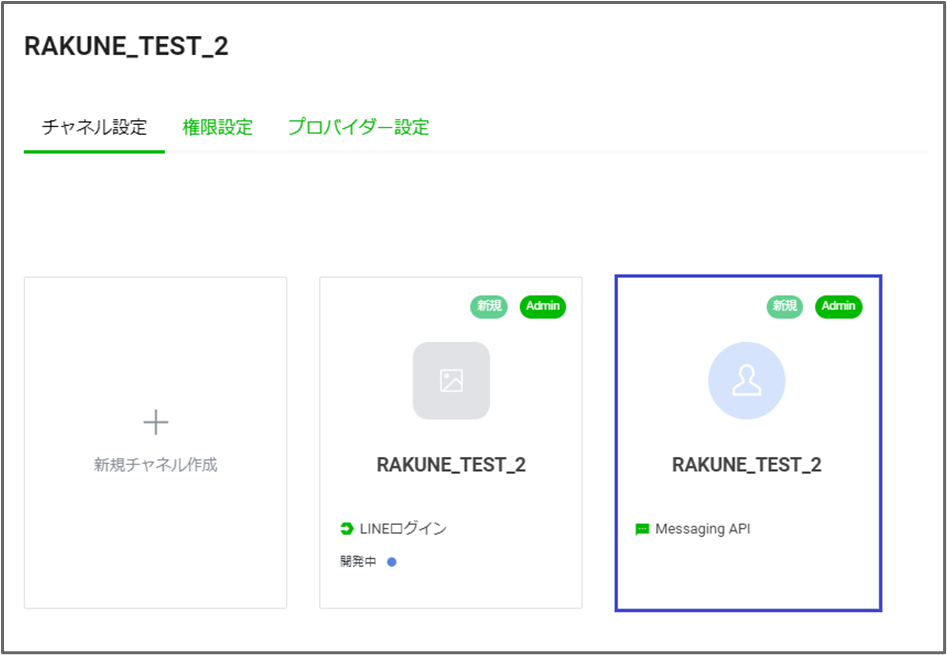Viewport: 947px width, 655px height.
Task: Open the RAKUNE_TEST_2 channel name above Messaging API
Action: coord(747,465)
